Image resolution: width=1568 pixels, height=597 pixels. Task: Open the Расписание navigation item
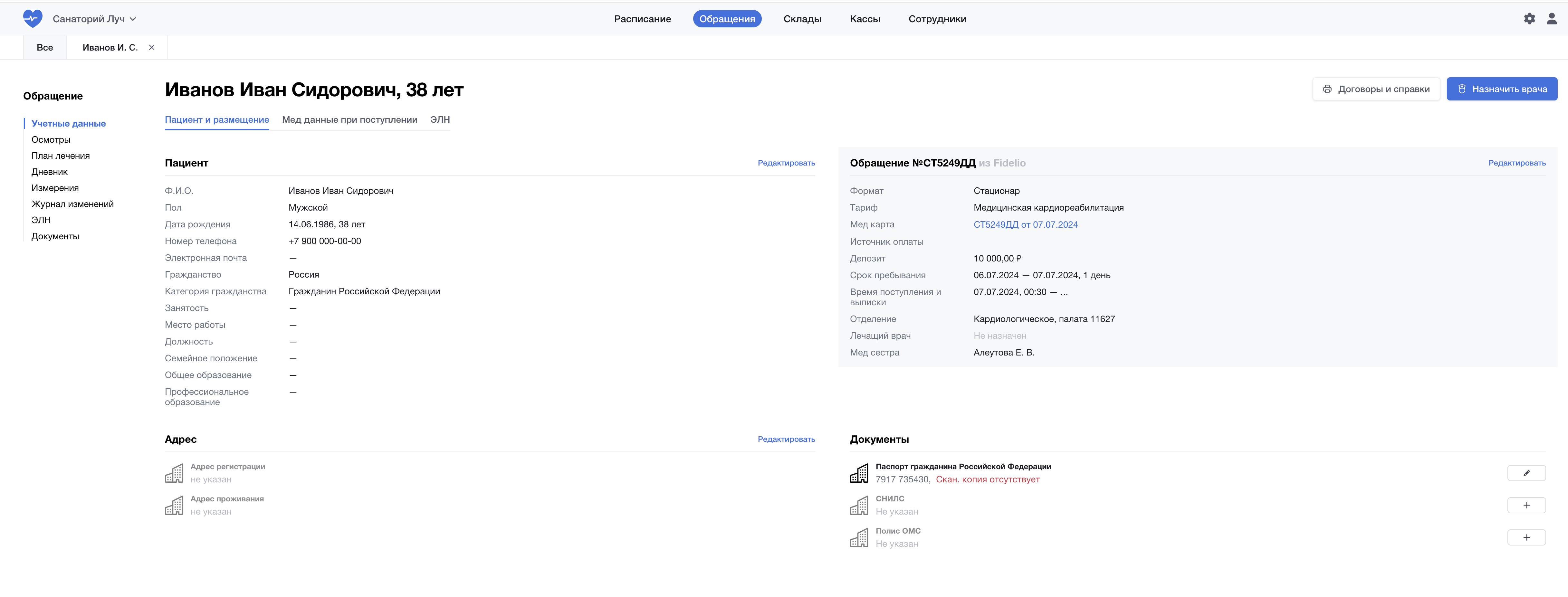coord(642,19)
